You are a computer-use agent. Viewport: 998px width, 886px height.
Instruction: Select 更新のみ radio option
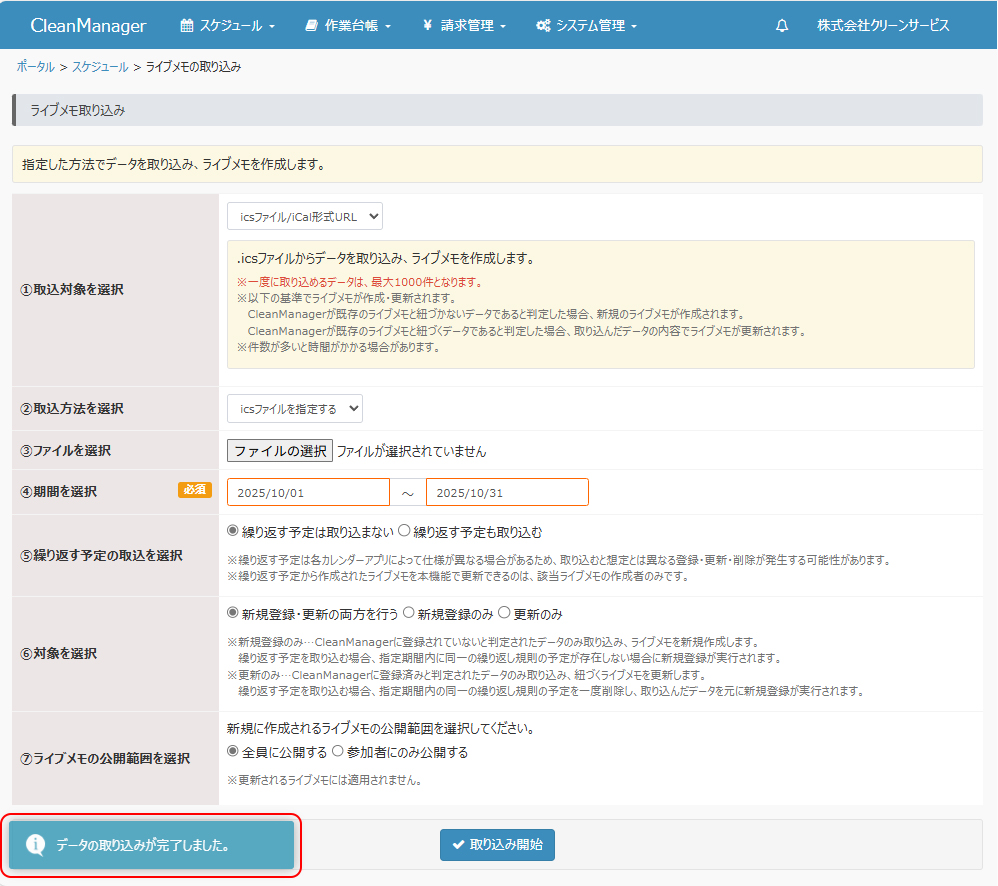tap(504, 614)
